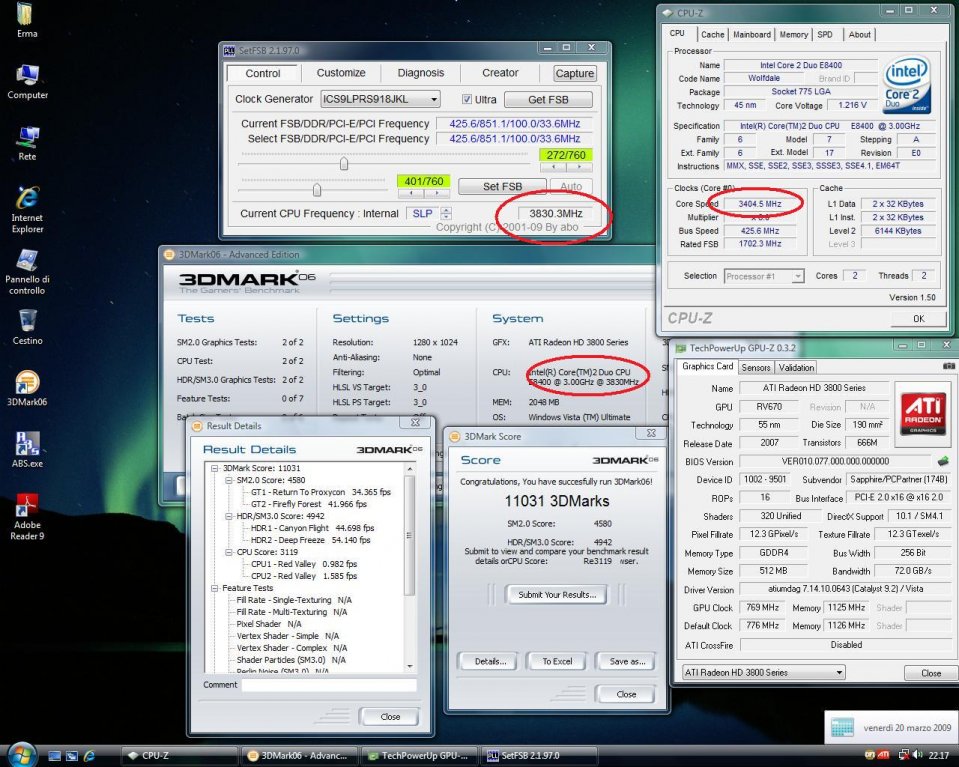This screenshot has height=767, width=959.
Task: Click the 272/760 green step control
Action: (x=566, y=155)
